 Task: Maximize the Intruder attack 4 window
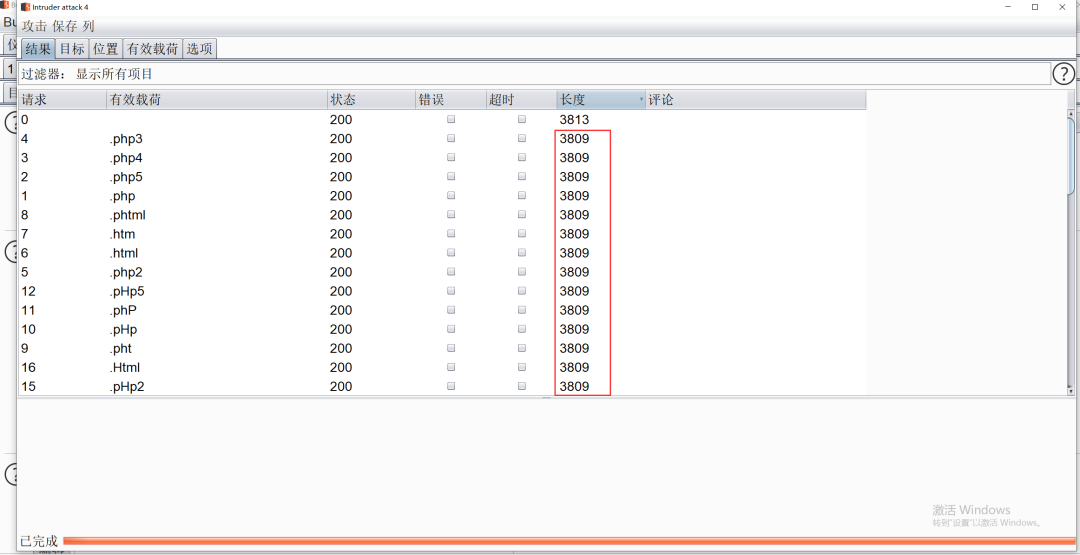(1034, 7)
